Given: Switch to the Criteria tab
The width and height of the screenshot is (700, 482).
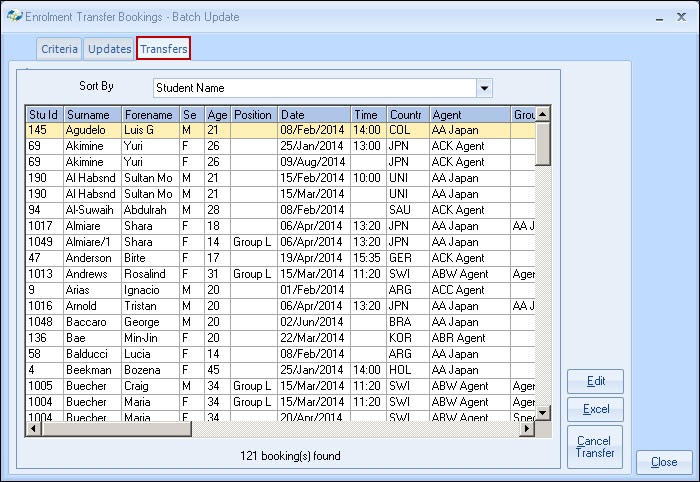Looking at the screenshot, I should click(59, 49).
